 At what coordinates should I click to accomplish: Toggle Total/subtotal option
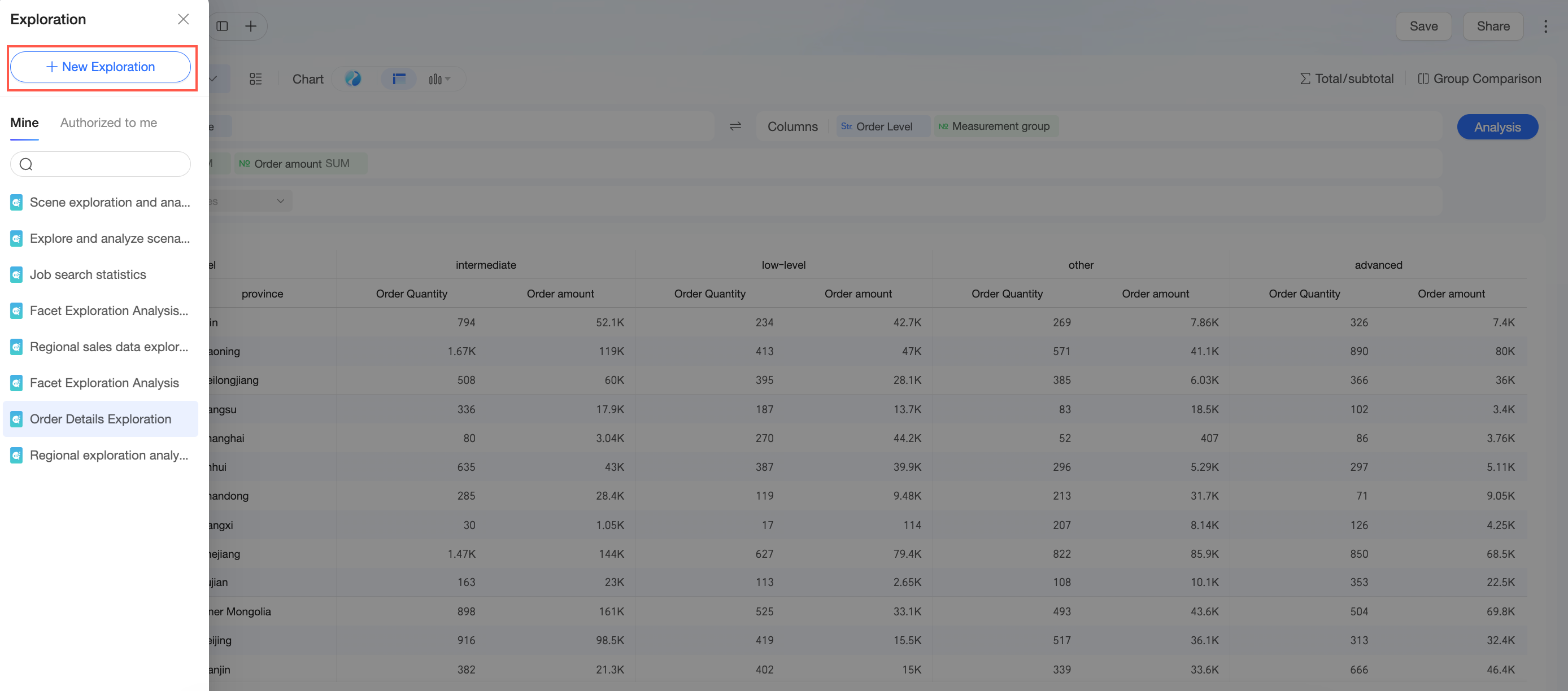[x=1347, y=79]
